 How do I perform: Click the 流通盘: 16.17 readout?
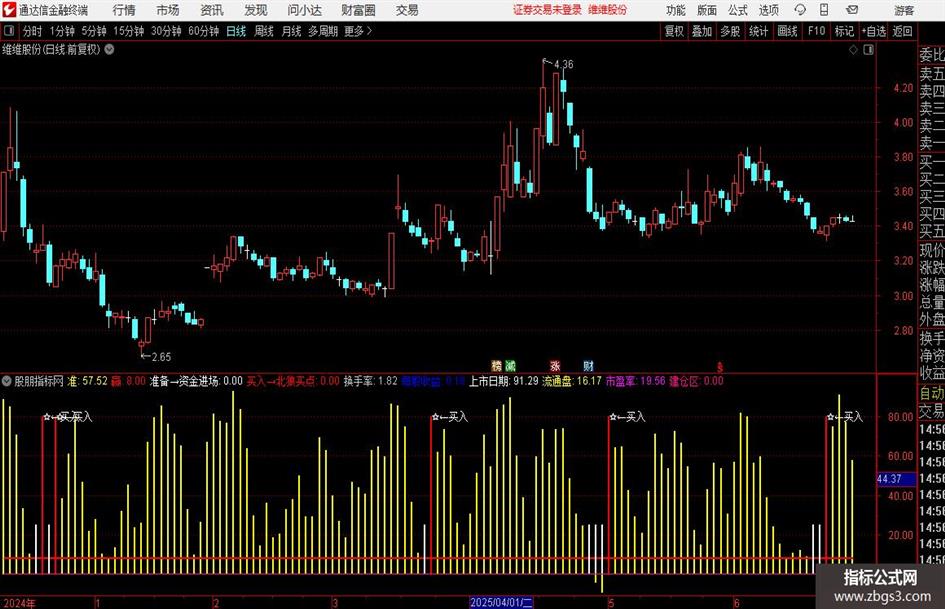click(x=571, y=381)
